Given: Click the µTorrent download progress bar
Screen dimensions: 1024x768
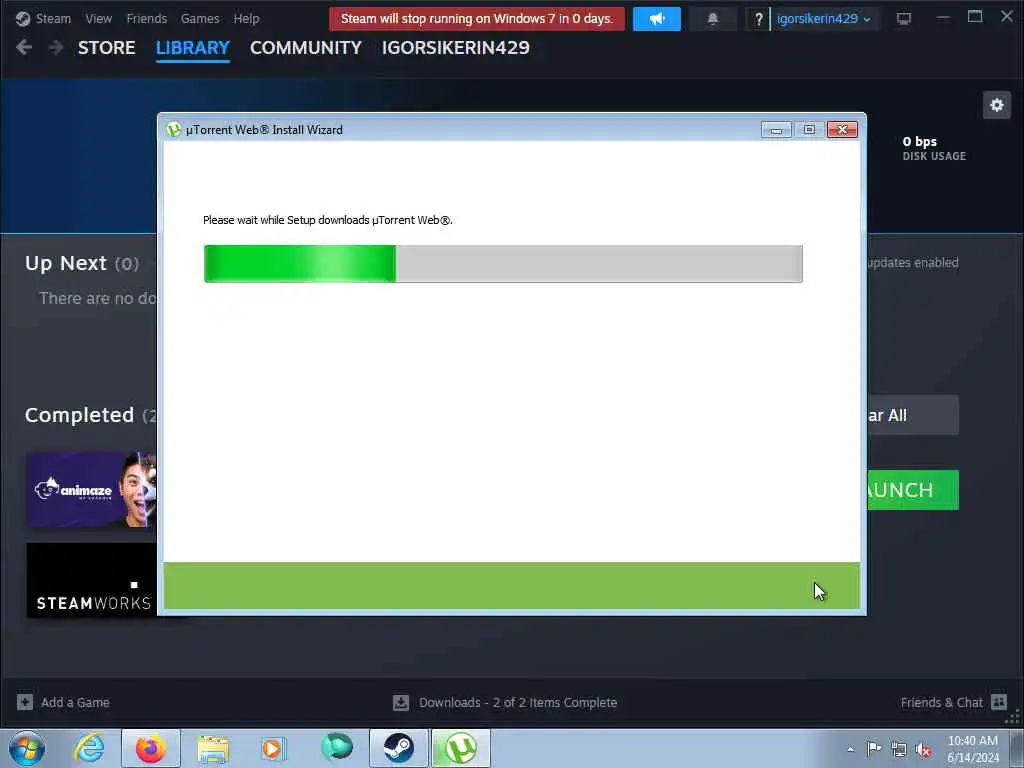Looking at the screenshot, I should (503, 264).
